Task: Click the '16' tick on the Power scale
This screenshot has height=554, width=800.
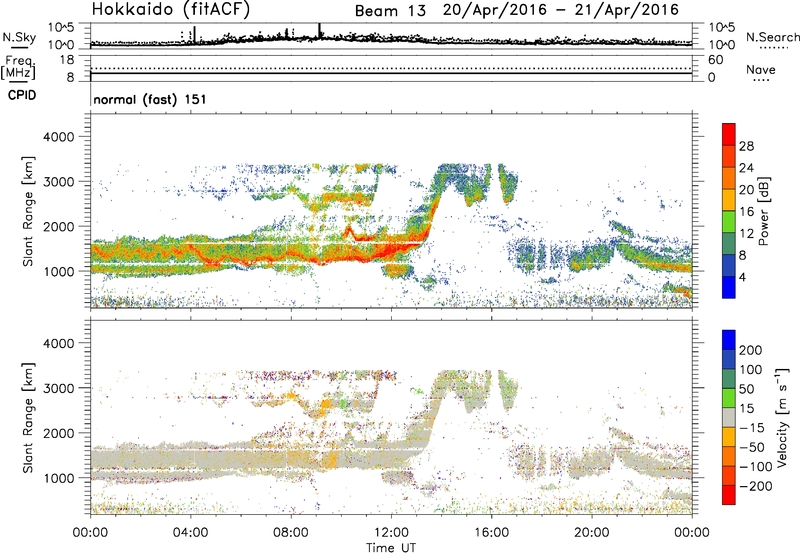Action: pyautogui.click(x=746, y=212)
